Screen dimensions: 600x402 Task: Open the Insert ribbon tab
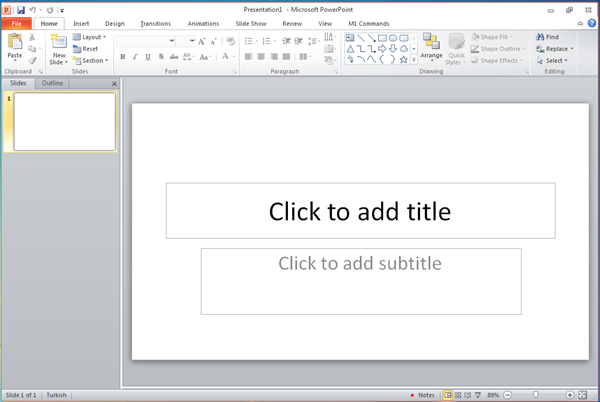(x=81, y=22)
